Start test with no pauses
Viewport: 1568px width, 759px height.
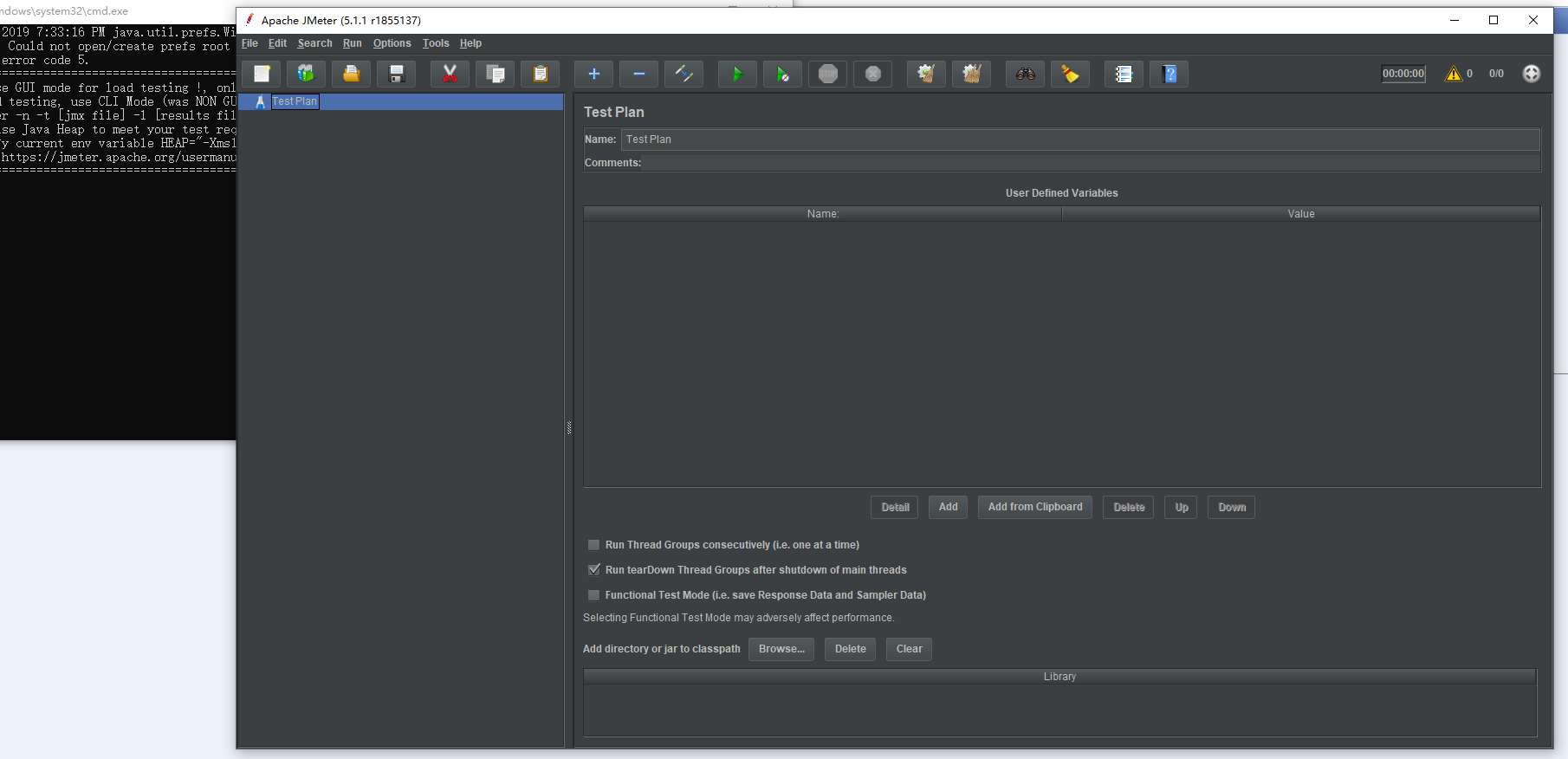pyautogui.click(x=782, y=74)
